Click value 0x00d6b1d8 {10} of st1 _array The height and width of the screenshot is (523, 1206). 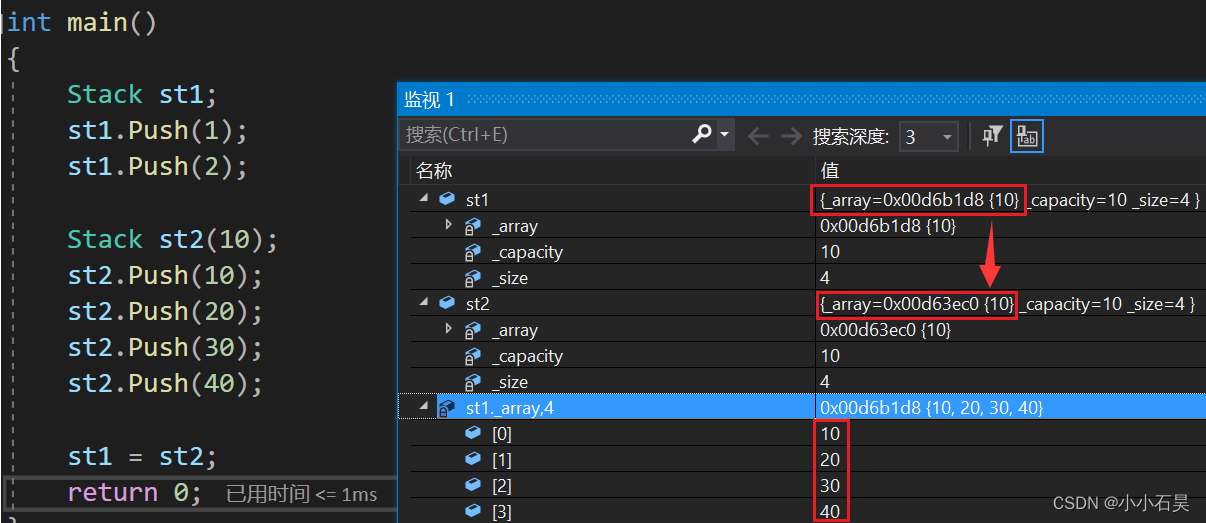point(888,226)
